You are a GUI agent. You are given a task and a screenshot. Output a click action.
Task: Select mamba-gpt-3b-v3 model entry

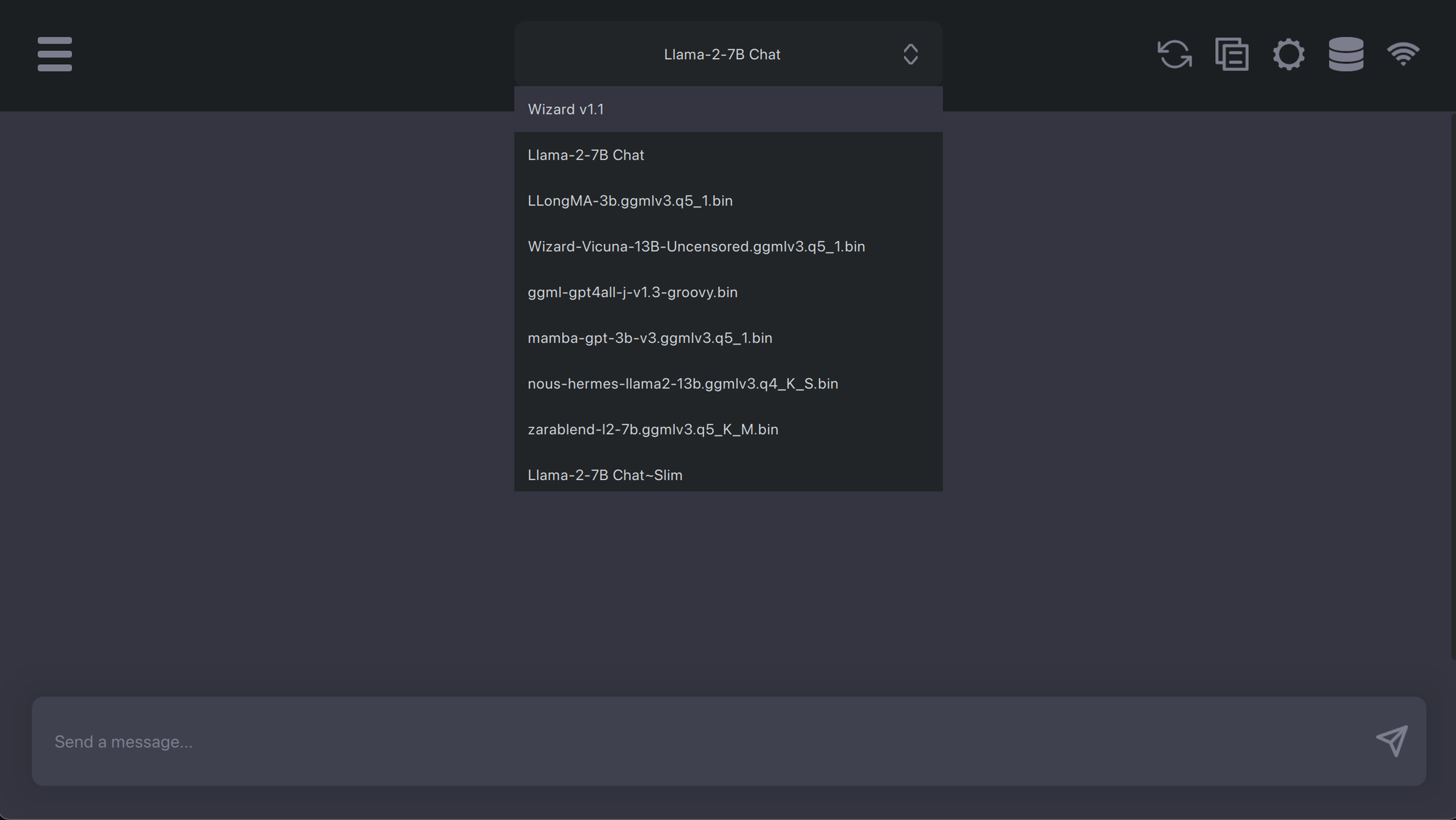728,338
